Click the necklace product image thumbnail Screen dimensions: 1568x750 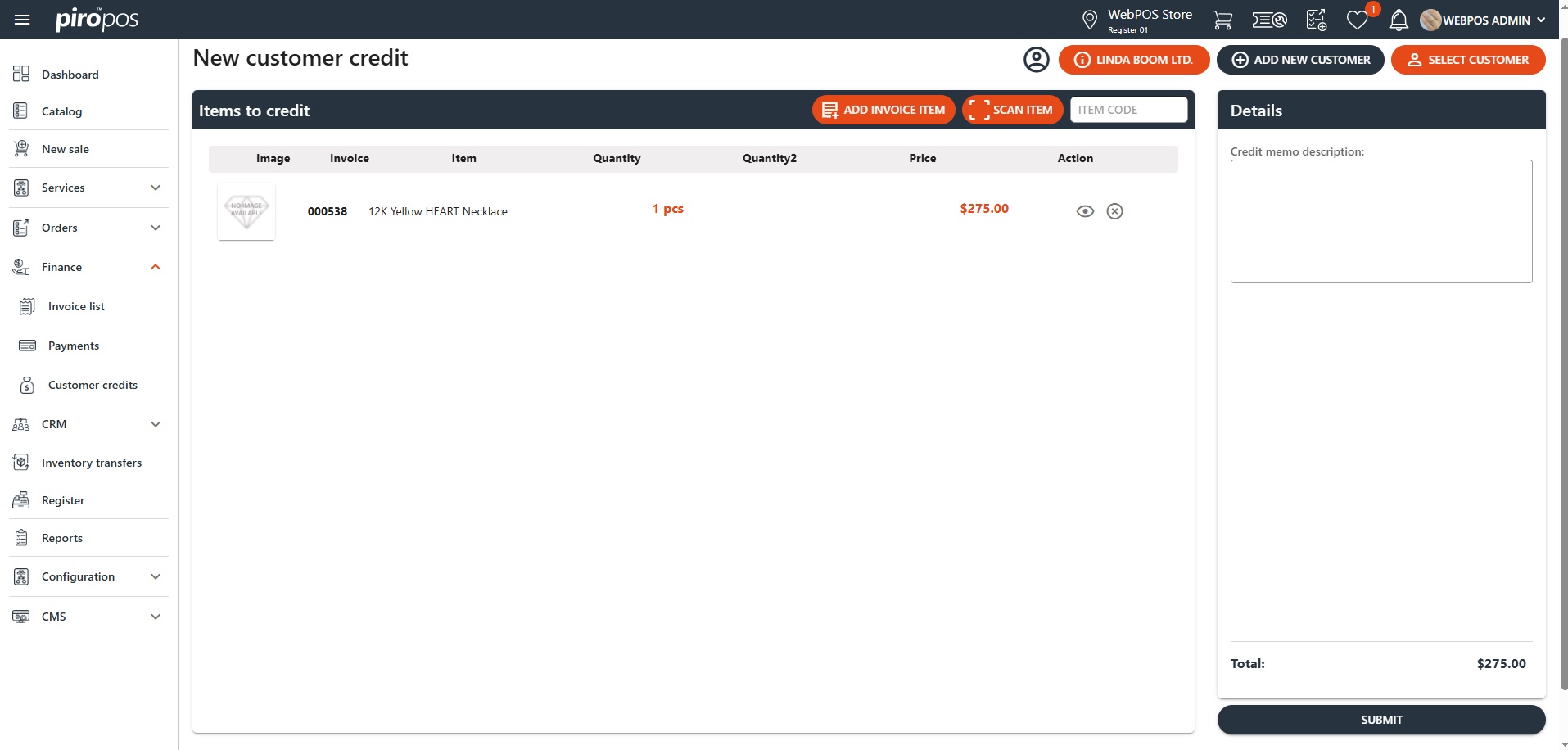pos(246,211)
